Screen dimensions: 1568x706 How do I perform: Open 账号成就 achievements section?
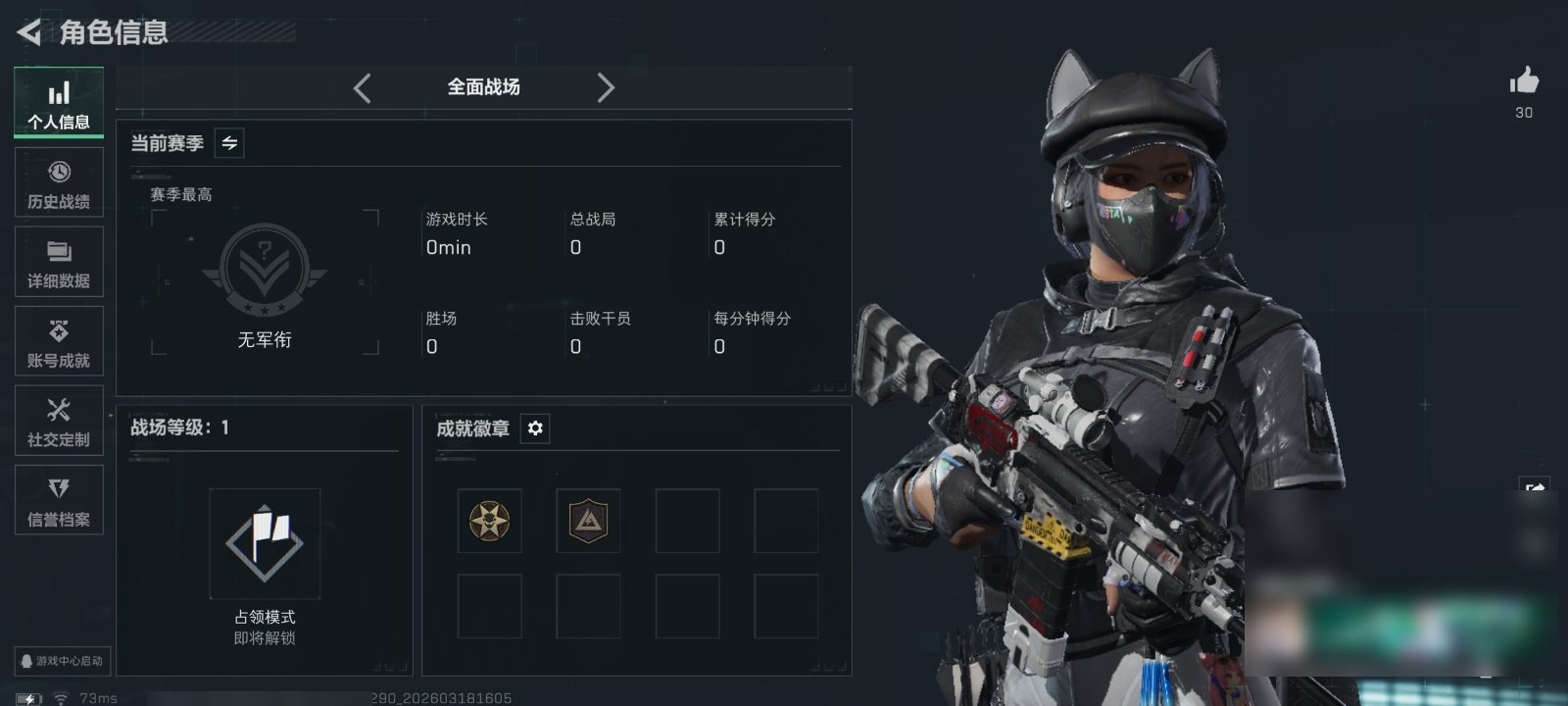[59, 341]
